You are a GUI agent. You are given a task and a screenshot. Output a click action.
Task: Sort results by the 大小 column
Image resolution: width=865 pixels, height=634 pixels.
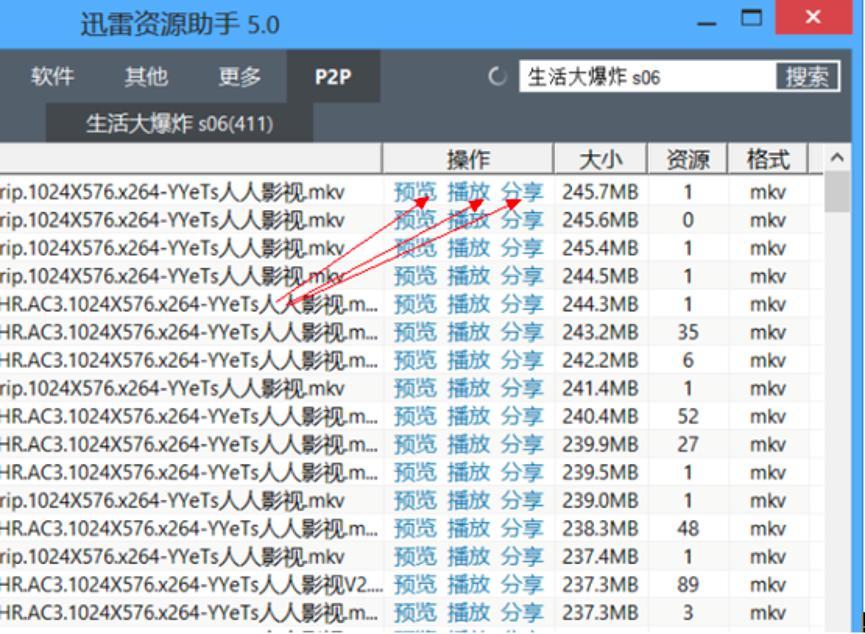(x=600, y=158)
